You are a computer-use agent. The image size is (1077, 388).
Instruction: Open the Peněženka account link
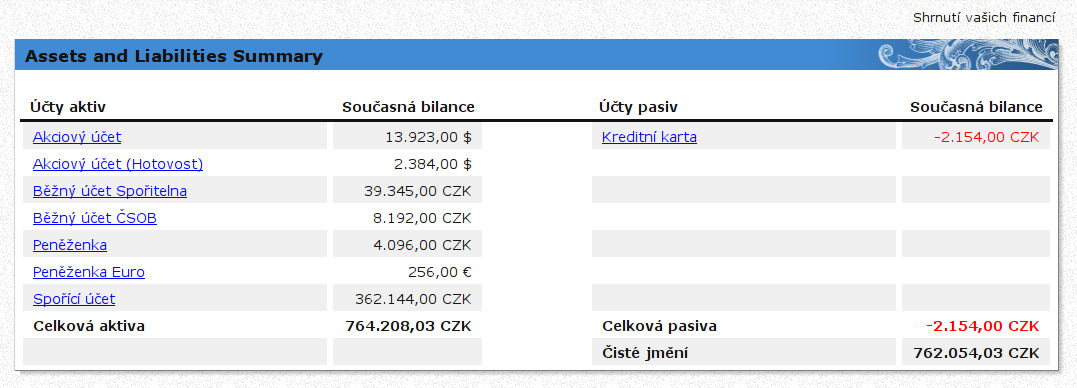point(70,245)
